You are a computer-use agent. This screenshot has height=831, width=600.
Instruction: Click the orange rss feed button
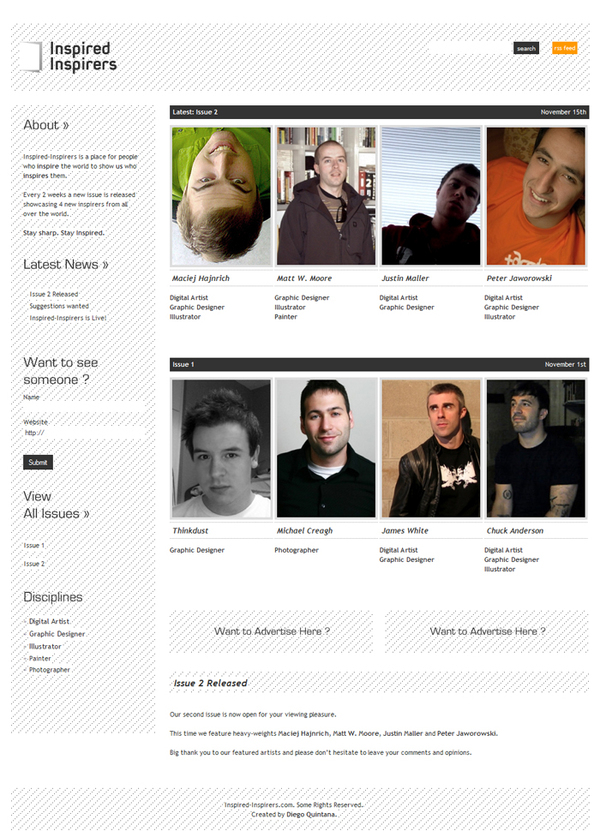coord(564,48)
